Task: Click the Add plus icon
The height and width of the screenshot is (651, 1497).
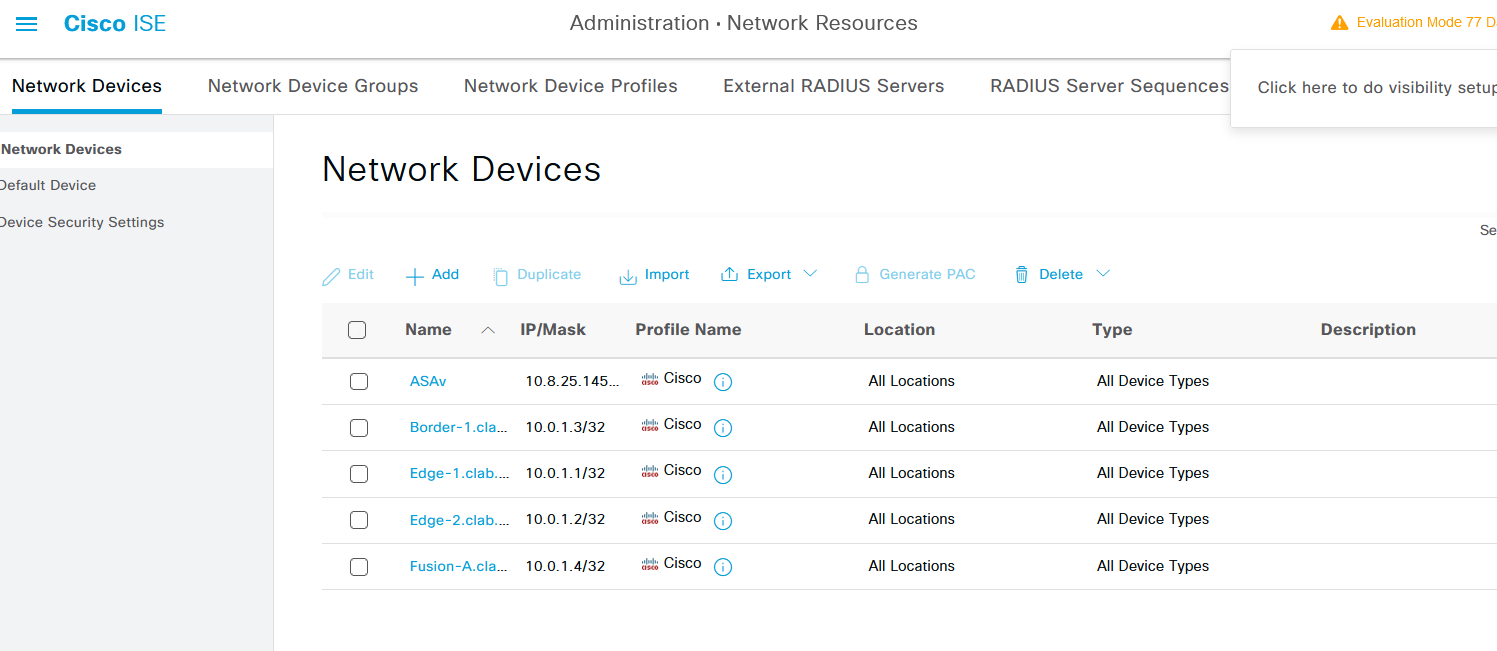Action: click(x=415, y=276)
